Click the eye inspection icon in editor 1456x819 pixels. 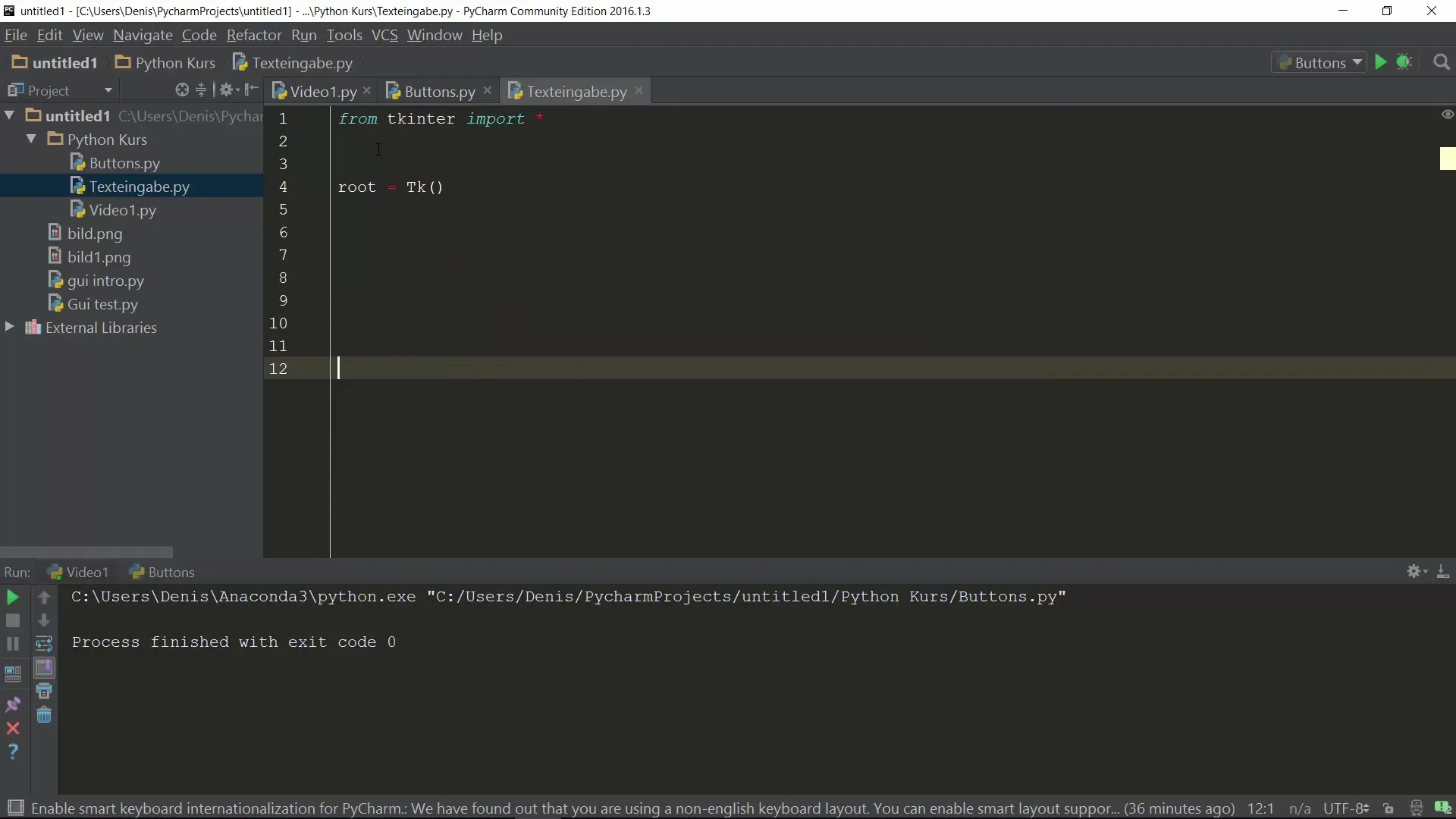tap(1447, 115)
